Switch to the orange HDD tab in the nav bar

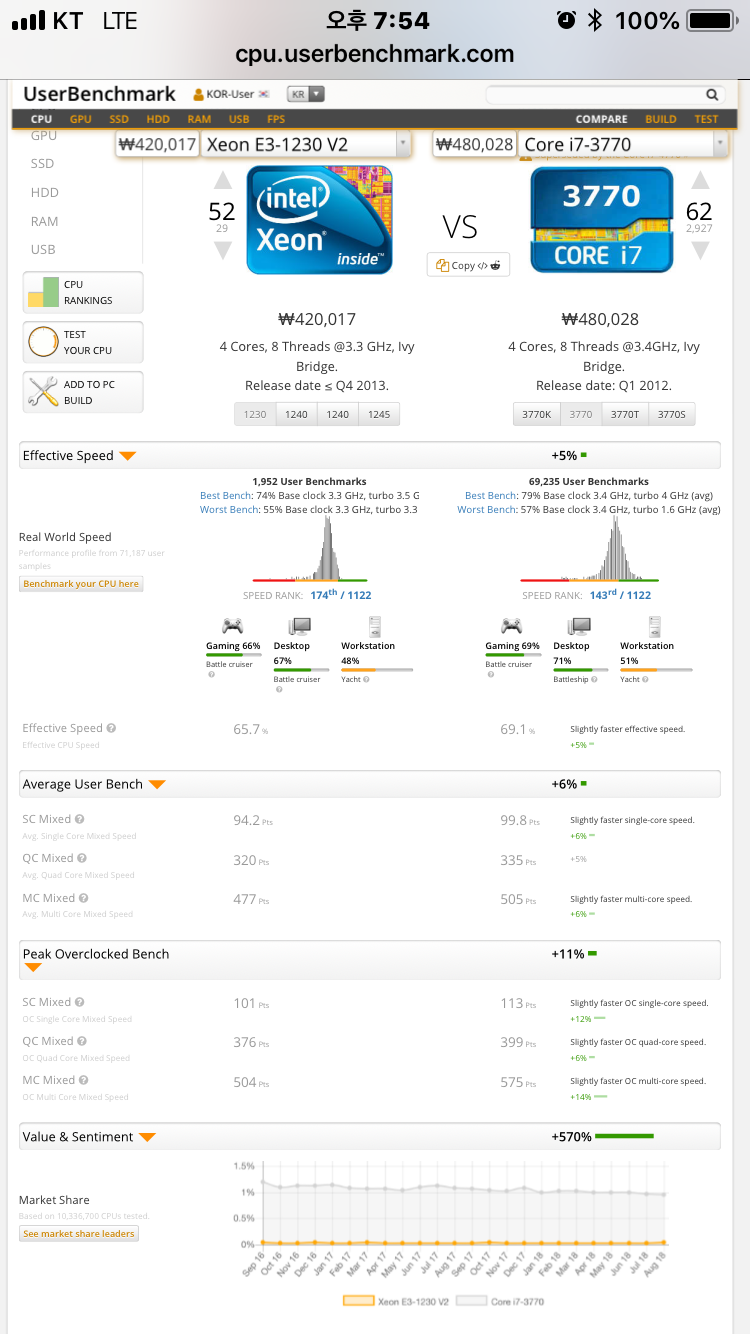[158, 119]
